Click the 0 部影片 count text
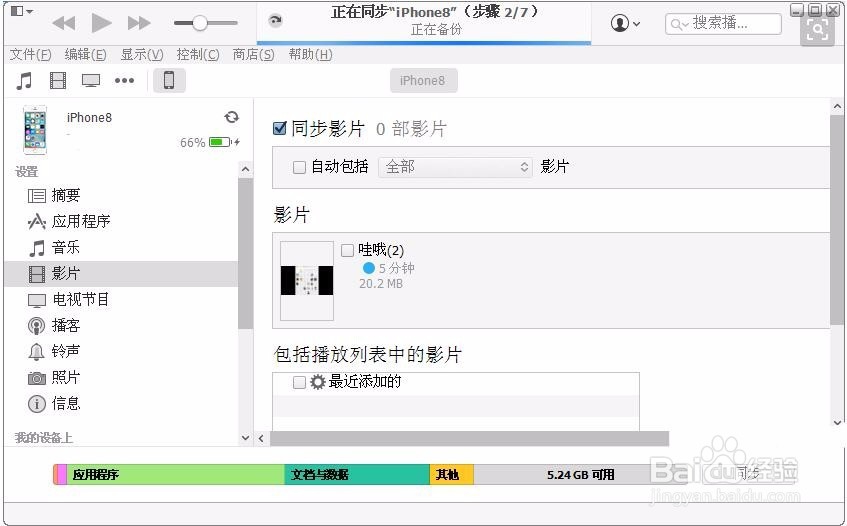The image size is (847, 526). (x=411, y=129)
